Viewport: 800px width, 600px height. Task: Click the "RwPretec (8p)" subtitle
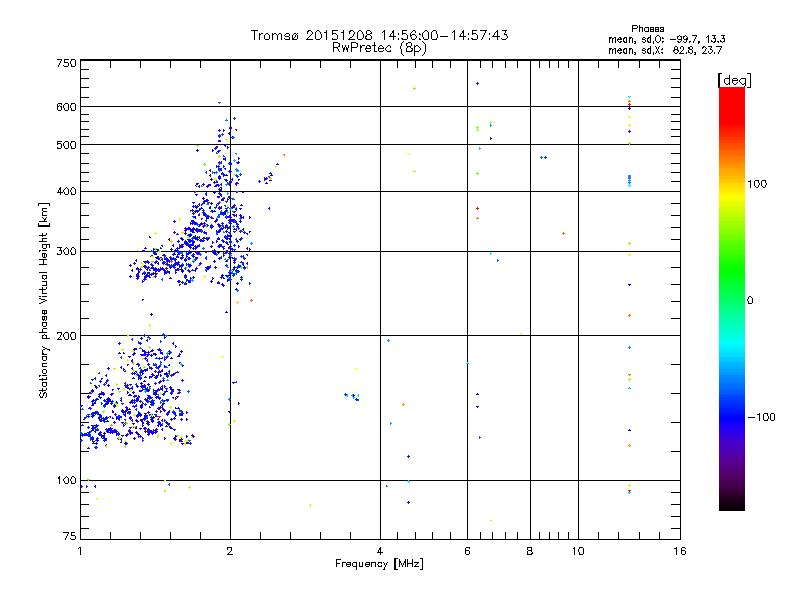click(379, 48)
